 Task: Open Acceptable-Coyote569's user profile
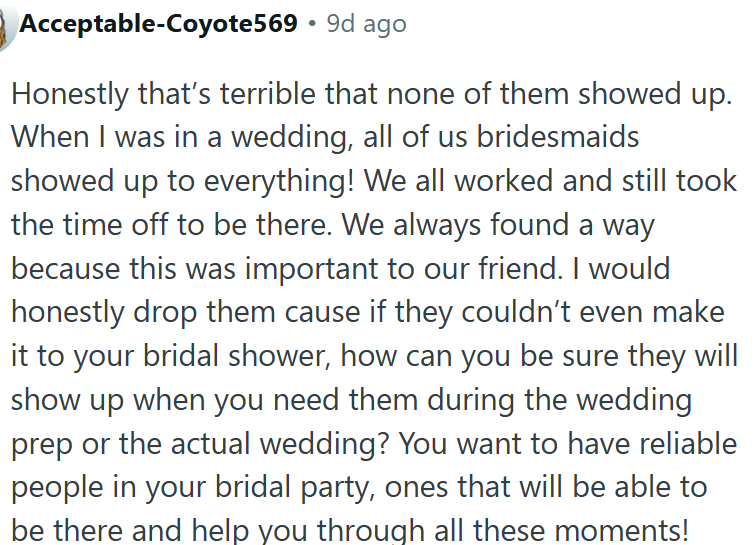(x=158, y=24)
